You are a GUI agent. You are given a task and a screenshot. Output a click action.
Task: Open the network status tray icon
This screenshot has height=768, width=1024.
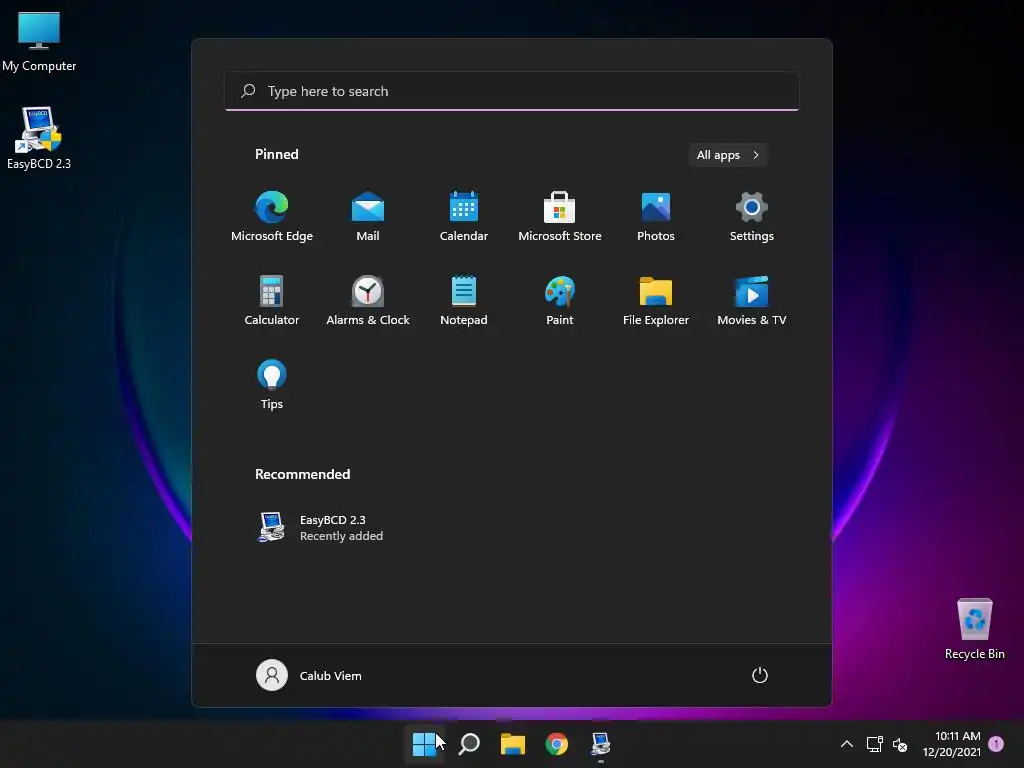tap(874, 744)
